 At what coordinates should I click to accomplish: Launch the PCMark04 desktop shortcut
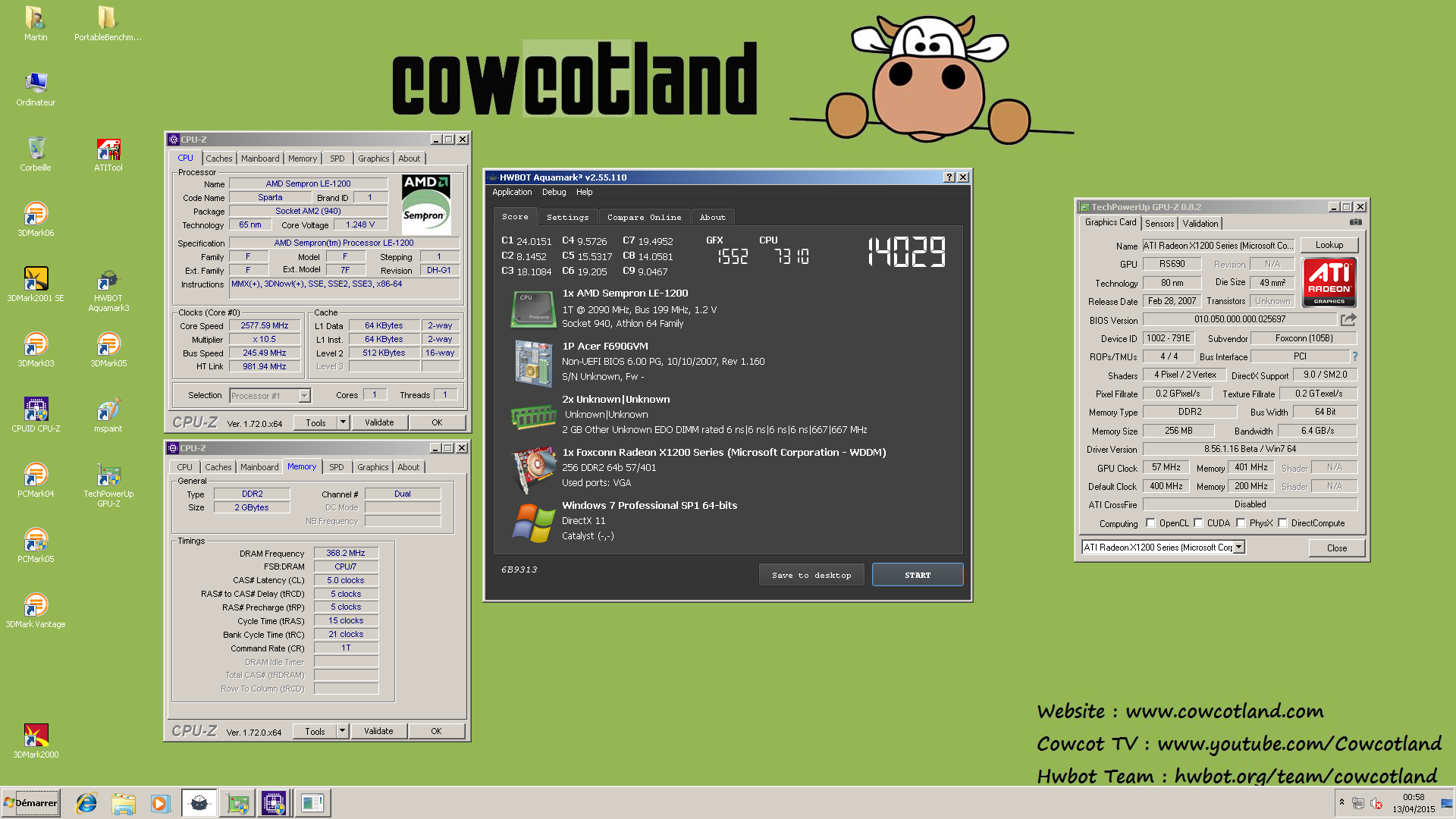[x=35, y=479]
